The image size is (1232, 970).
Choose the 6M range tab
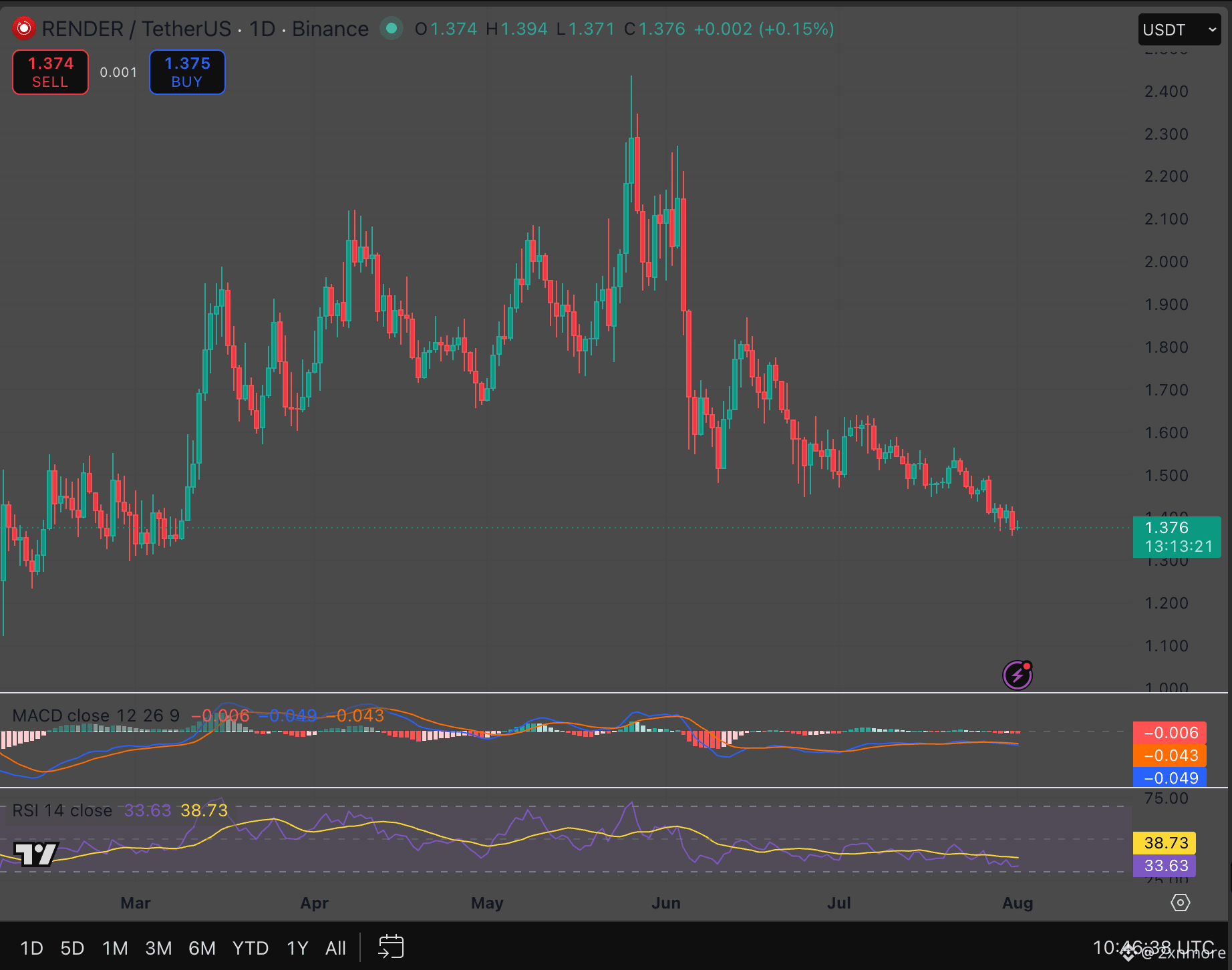[x=202, y=948]
